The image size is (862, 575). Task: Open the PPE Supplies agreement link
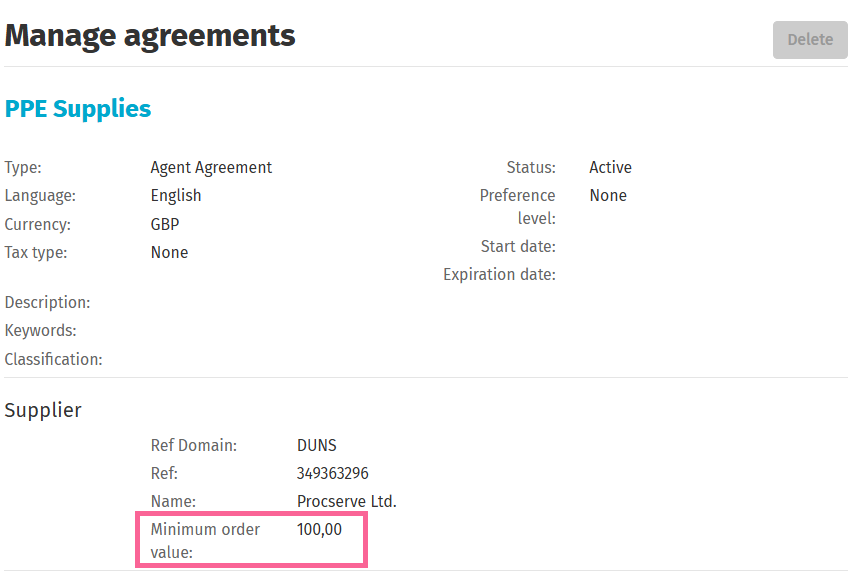click(x=78, y=109)
